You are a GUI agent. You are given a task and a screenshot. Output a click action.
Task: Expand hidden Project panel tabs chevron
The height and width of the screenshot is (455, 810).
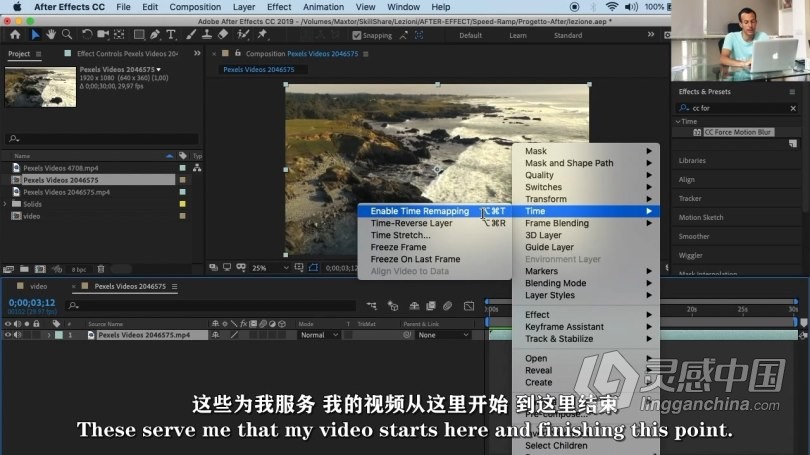click(x=197, y=53)
